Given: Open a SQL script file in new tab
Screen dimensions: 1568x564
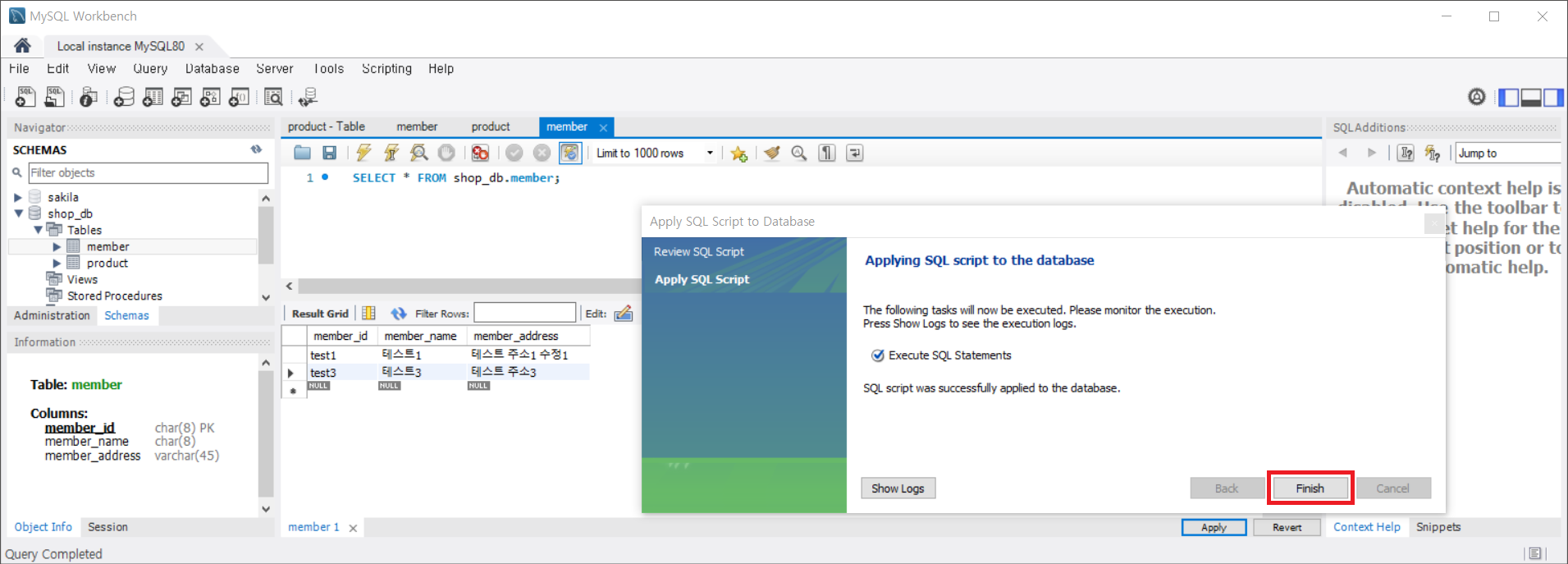Looking at the screenshot, I should 54,97.
